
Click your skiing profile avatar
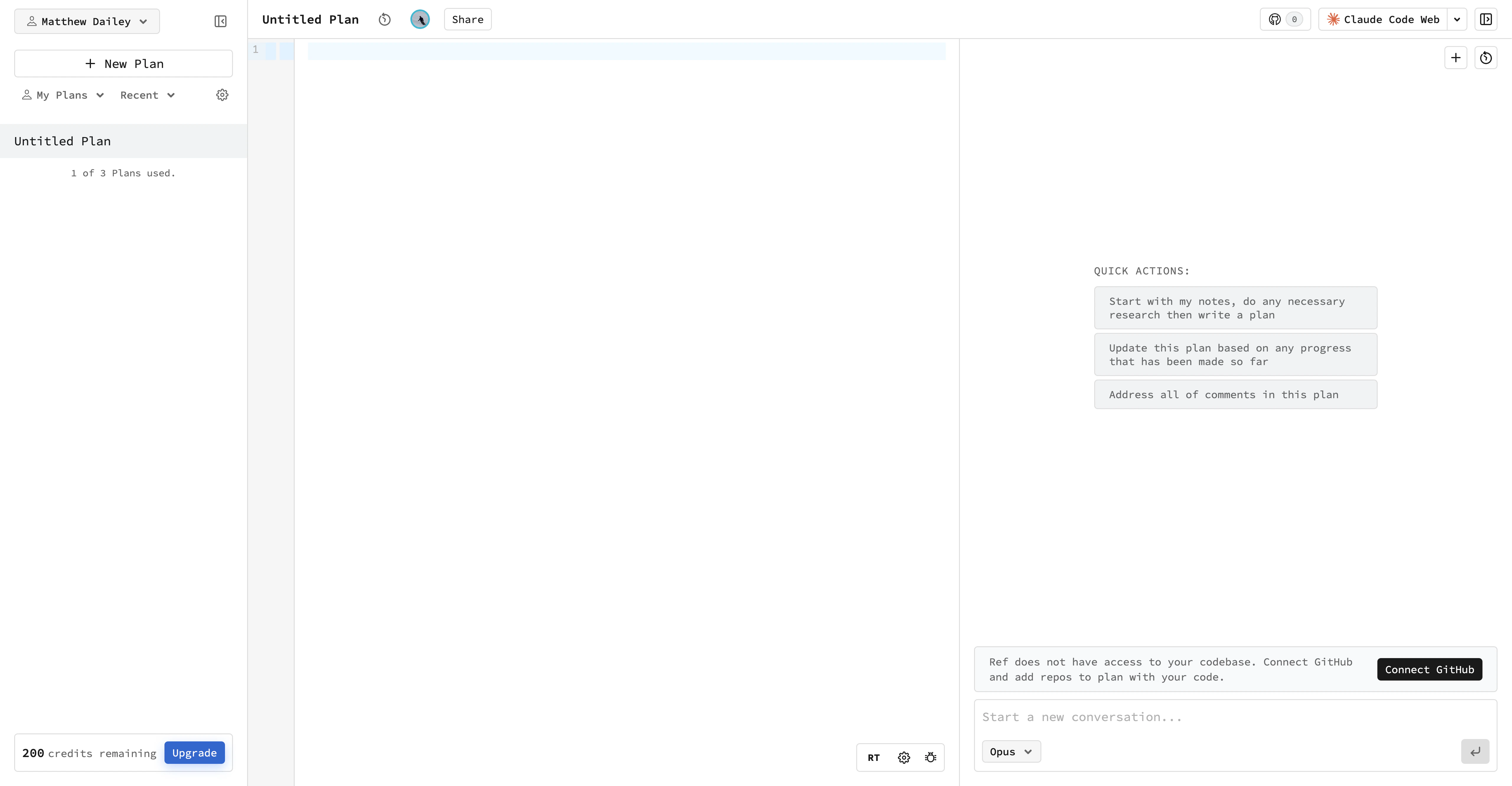click(x=421, y=19)
